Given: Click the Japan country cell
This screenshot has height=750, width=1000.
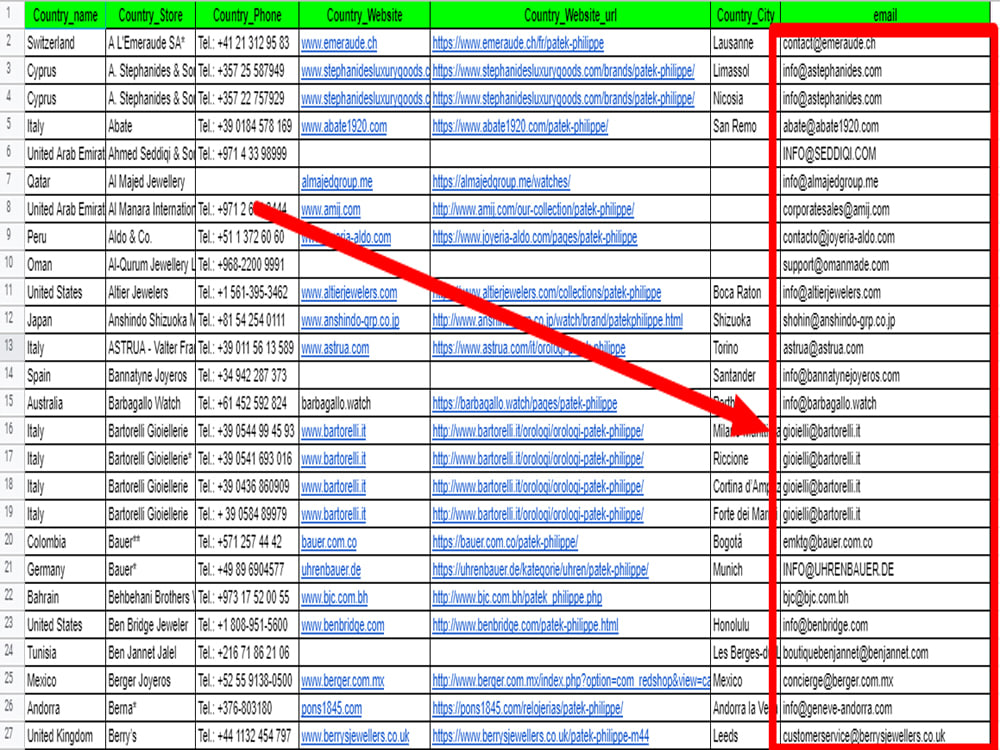Looking at the screenshot, I should click(65, 320).
